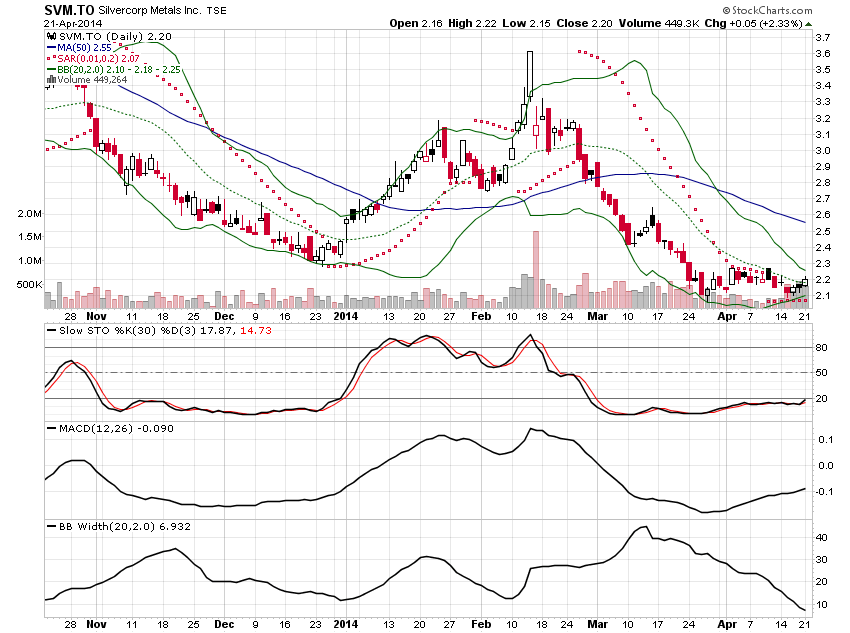Screen dimensions: 850x633
Task: Click the 20 level on stochastic axis
Action: [x=822, y=399]
